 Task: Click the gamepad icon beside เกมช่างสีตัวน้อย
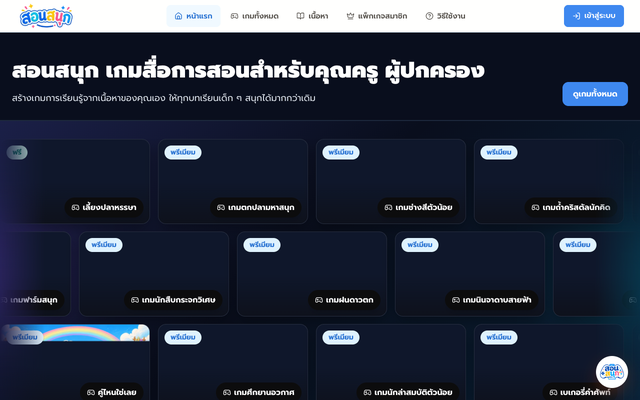(x=388, y=207)
